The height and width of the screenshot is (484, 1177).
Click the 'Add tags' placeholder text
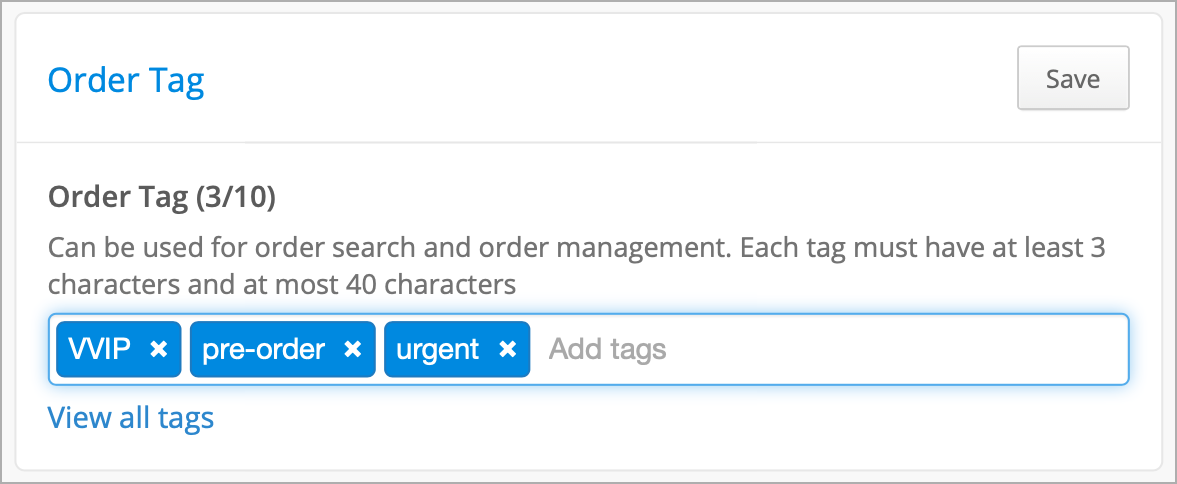[x=607, y=349]
